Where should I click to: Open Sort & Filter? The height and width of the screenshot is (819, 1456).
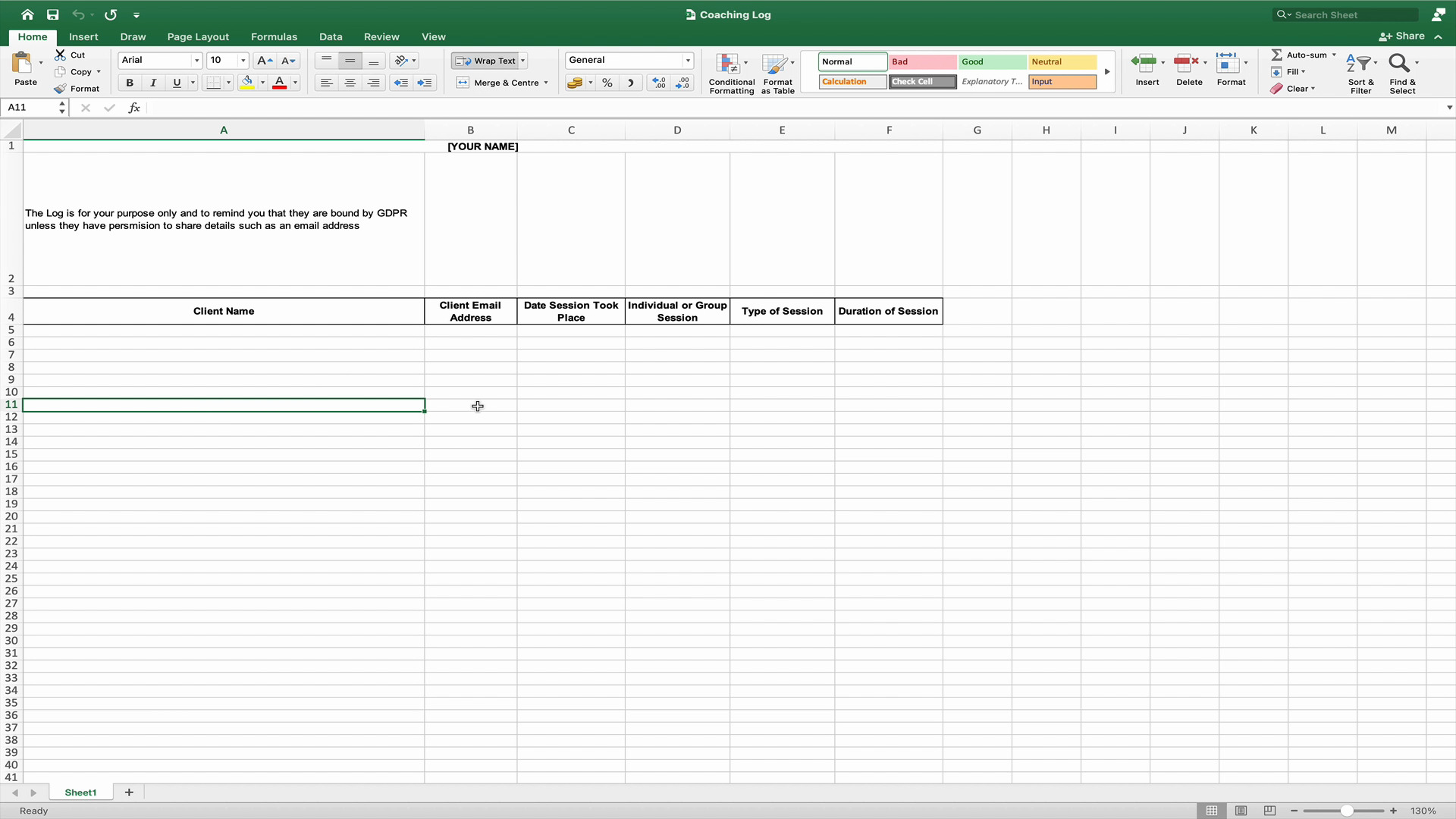pos(1360,74)
